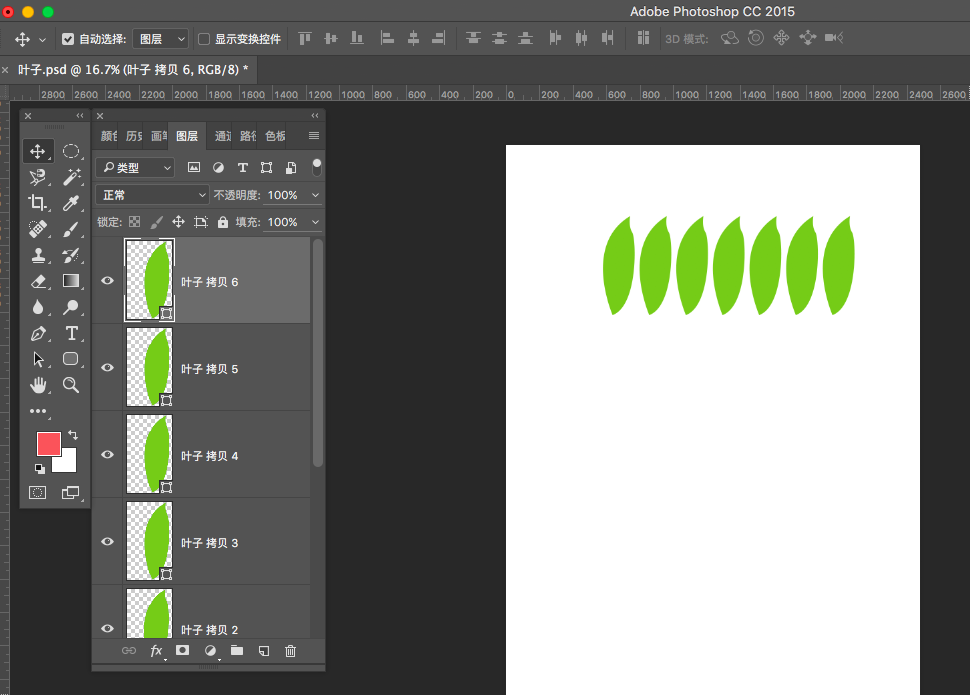
Task: Collapse the Layers panel group to icons
Action: (x=315, y=116)
